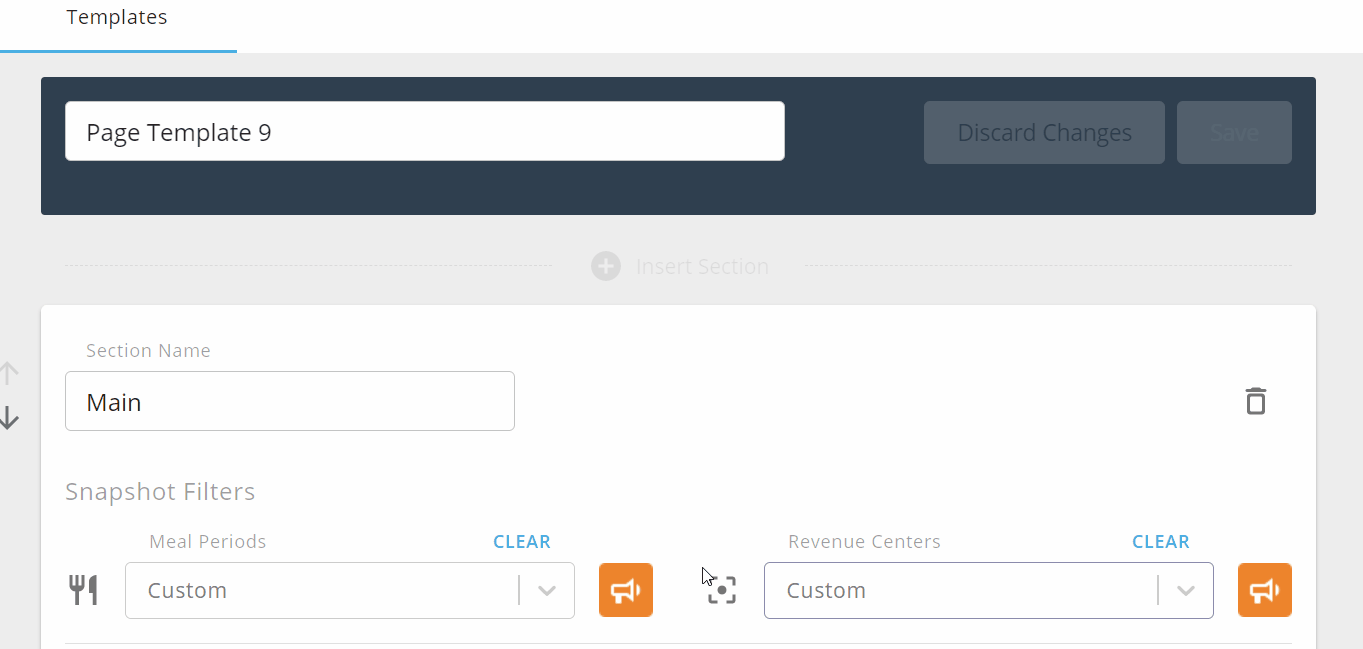
Task: Delete the Main section via trash icon
Action: 1255,401
